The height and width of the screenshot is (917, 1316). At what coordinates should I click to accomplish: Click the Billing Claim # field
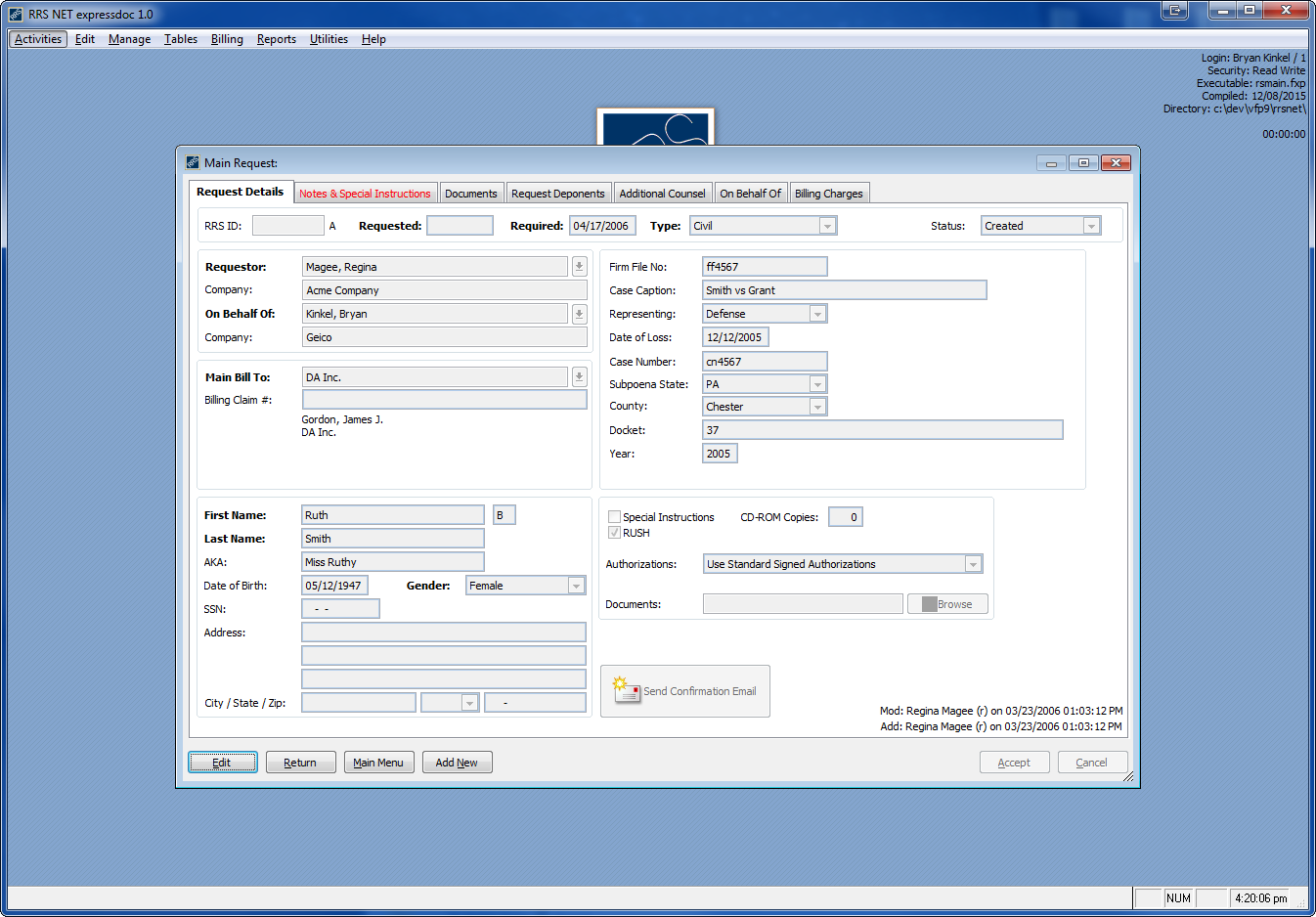pyautogui.click(x=444, y=400)
